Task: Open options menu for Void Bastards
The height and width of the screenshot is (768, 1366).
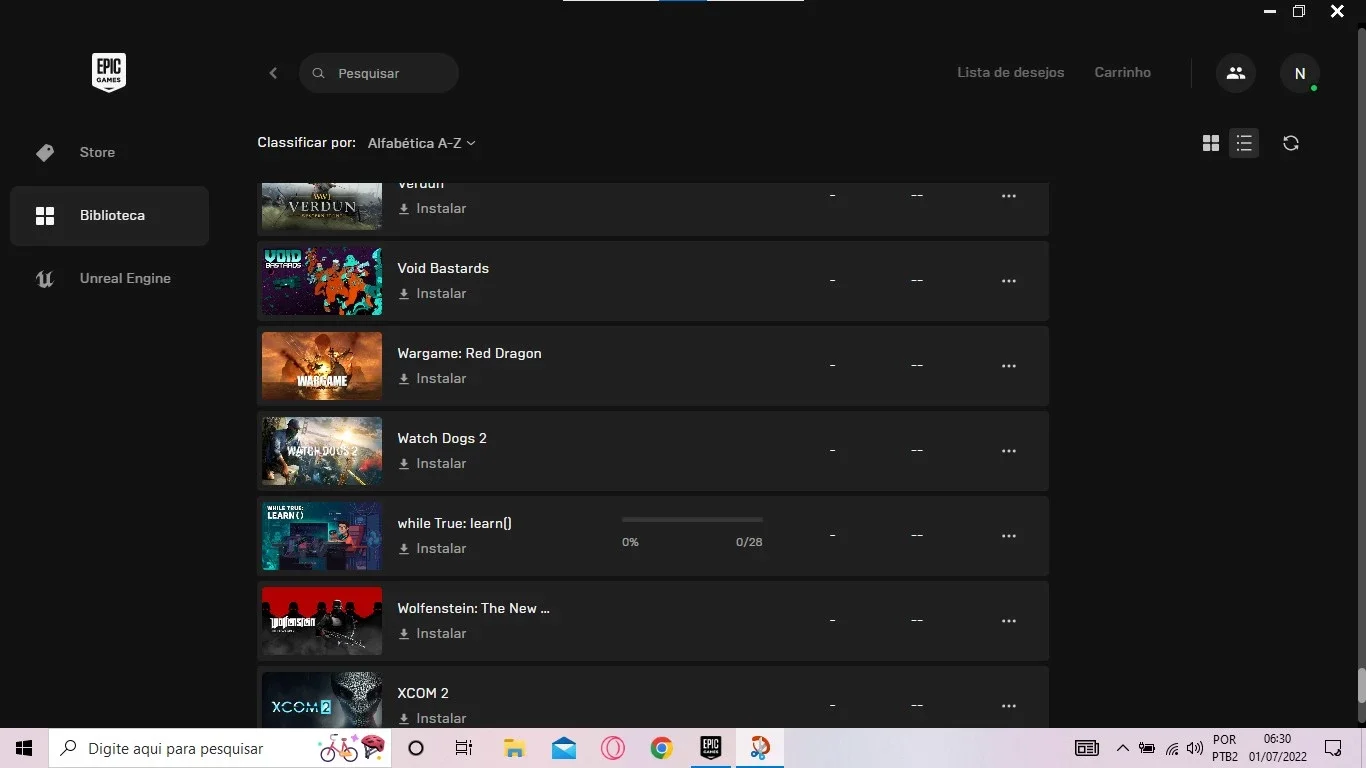Action: pyautogui.click(x=1009, y=281)
